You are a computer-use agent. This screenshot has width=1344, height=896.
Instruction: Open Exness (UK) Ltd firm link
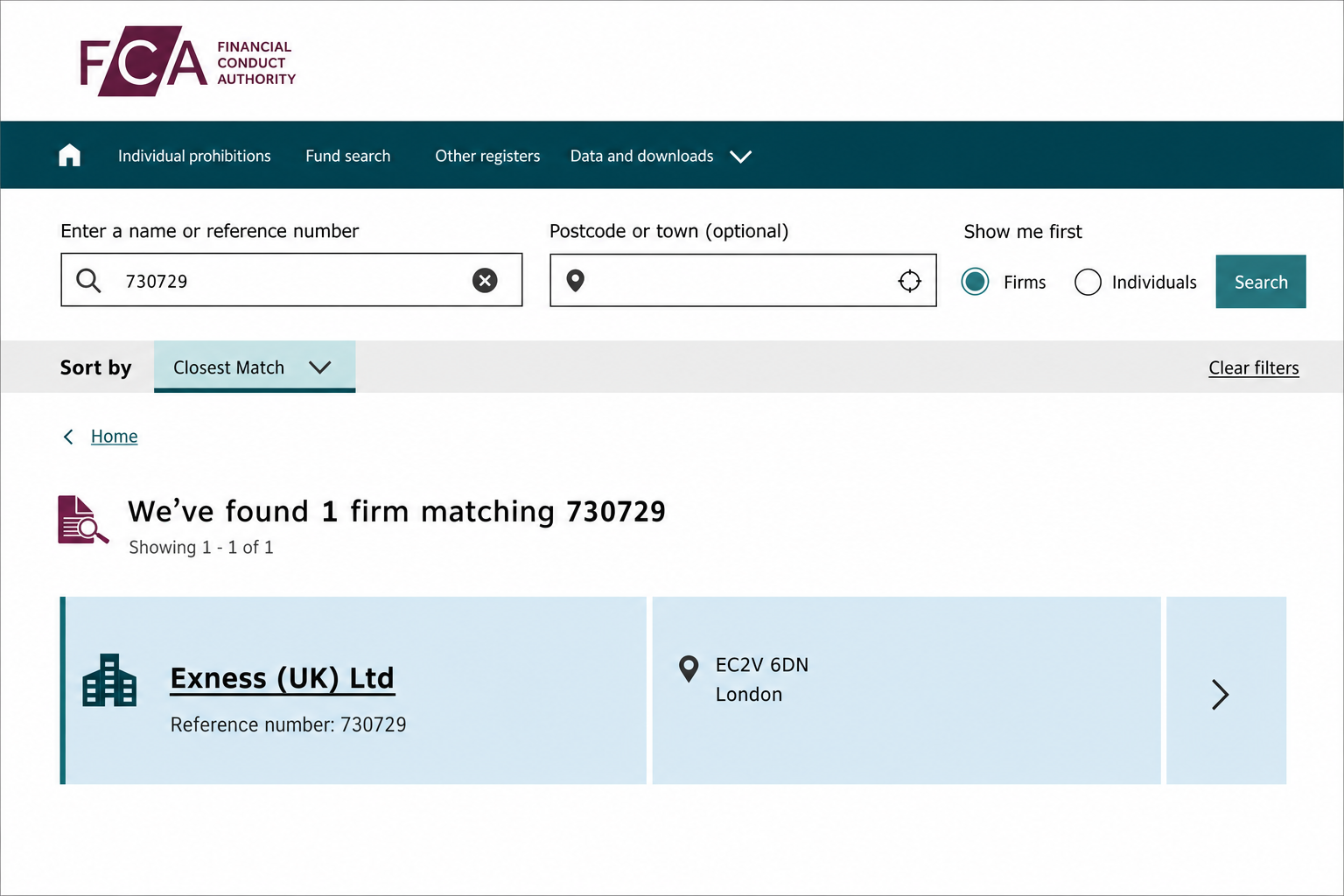pos(283,678)
